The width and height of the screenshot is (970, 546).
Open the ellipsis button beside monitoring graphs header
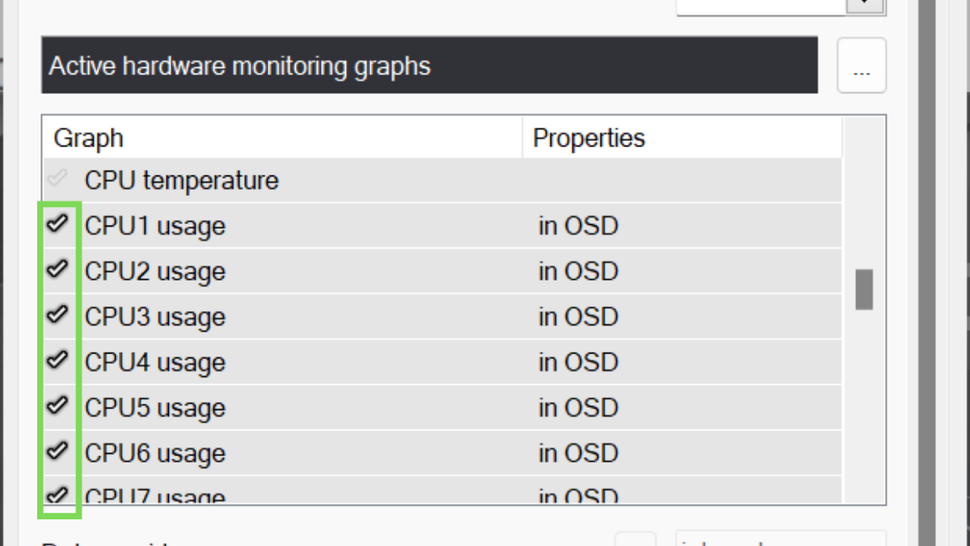(861, 67)
